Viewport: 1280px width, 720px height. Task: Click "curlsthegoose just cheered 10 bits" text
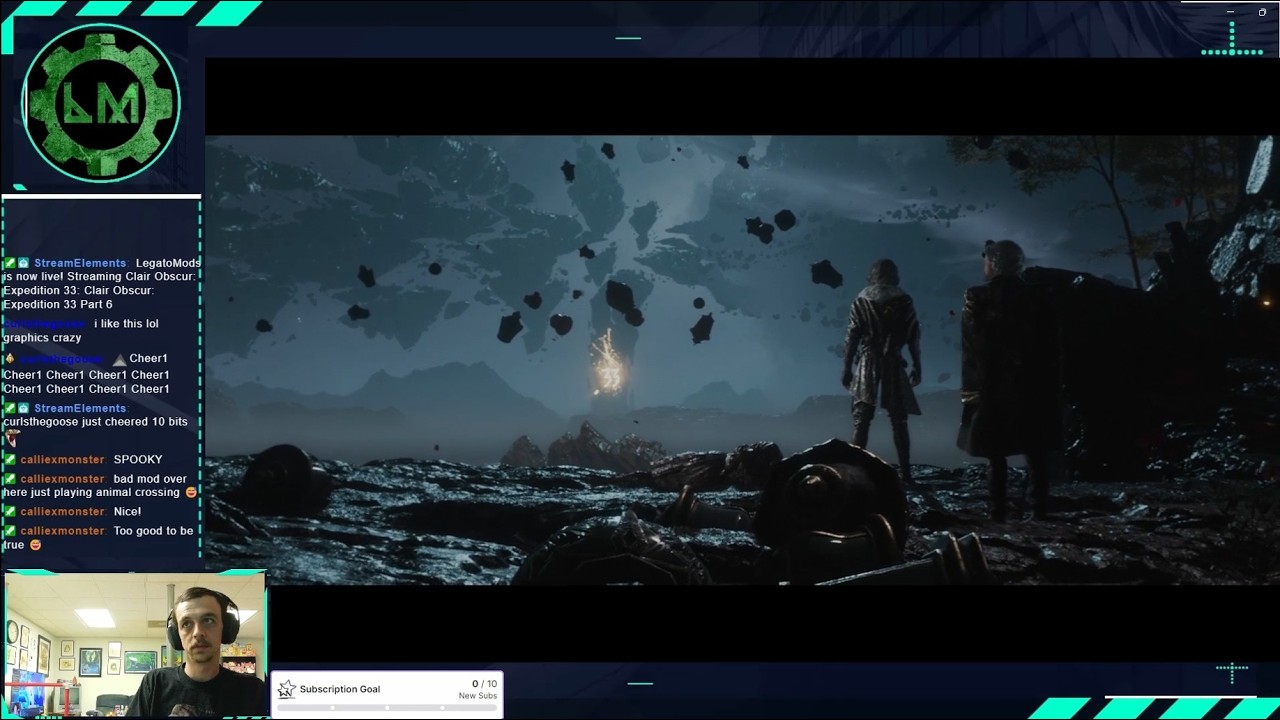click(95, 422)
